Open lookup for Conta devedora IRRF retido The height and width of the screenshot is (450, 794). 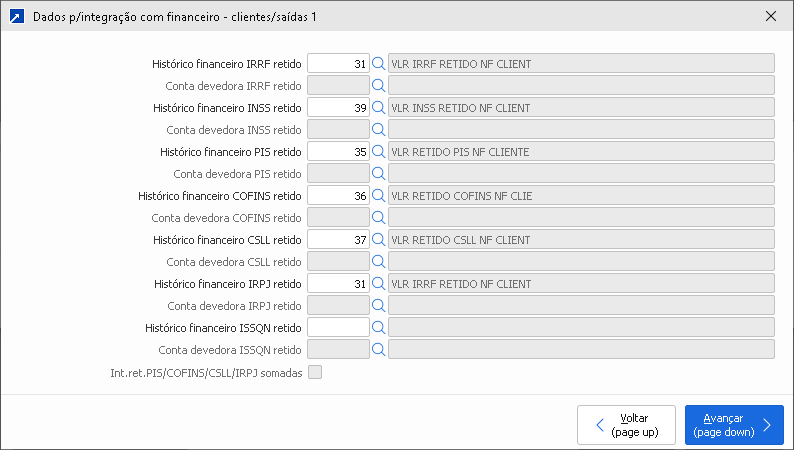379,85
